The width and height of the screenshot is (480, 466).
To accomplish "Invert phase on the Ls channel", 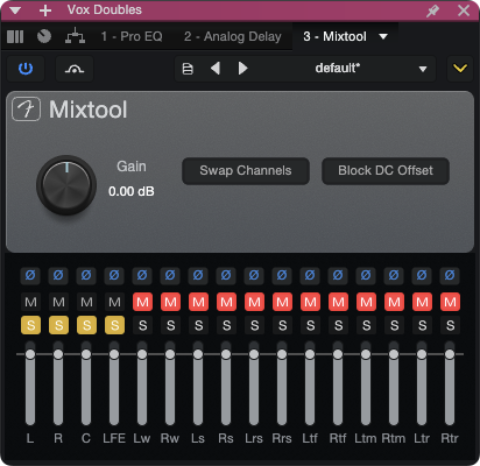I will pyautogui.click(x=199, y=276).
